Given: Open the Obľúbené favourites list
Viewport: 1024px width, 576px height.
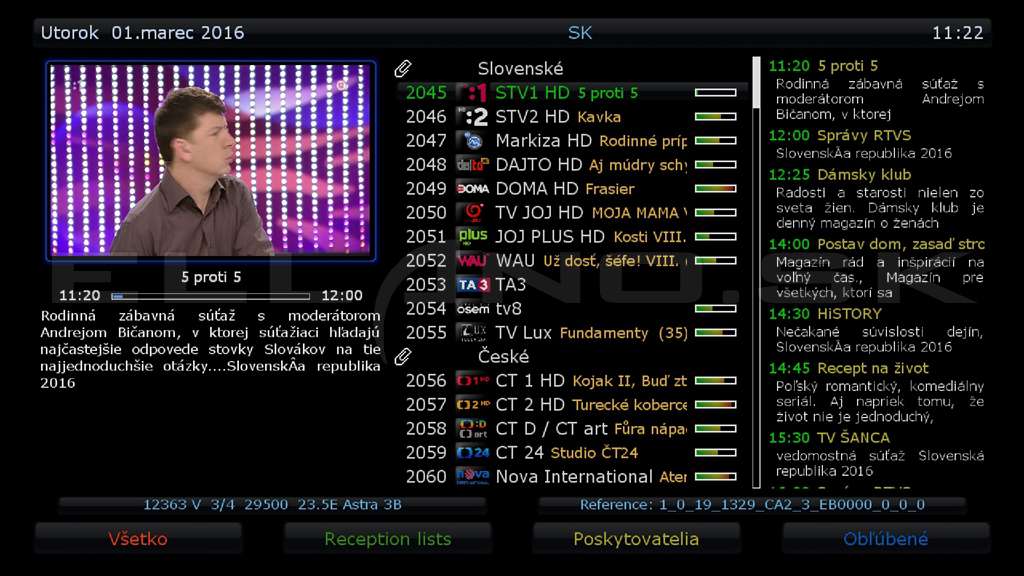Looking at the screenshot, I should coord(886,539).
